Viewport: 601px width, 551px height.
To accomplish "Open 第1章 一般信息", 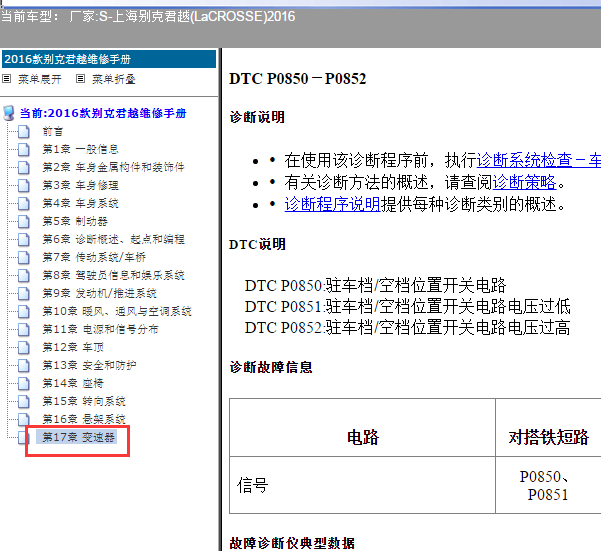I will [x=80, y=149].
